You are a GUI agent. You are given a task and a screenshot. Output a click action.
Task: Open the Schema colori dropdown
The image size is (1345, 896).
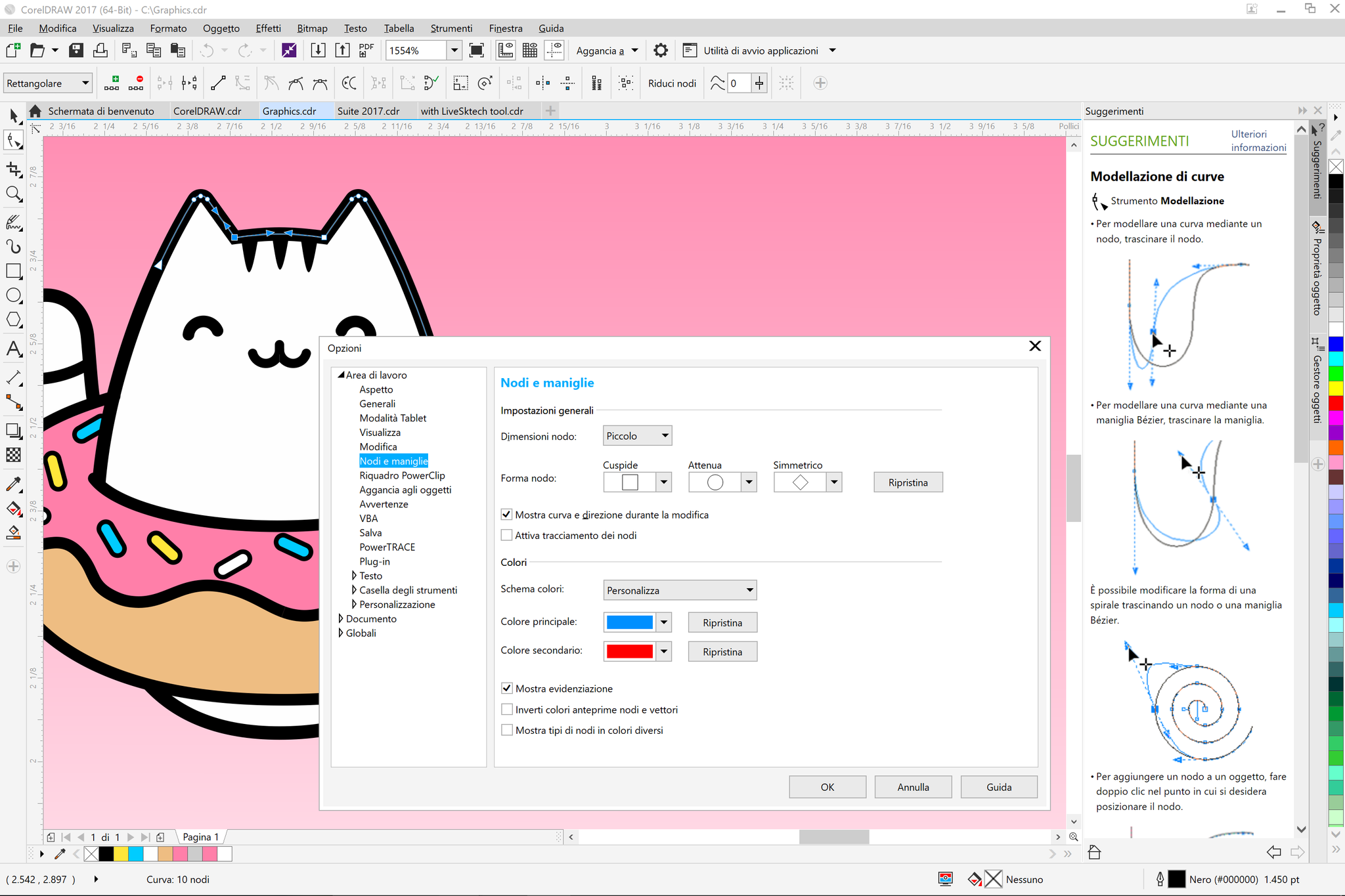680,590
